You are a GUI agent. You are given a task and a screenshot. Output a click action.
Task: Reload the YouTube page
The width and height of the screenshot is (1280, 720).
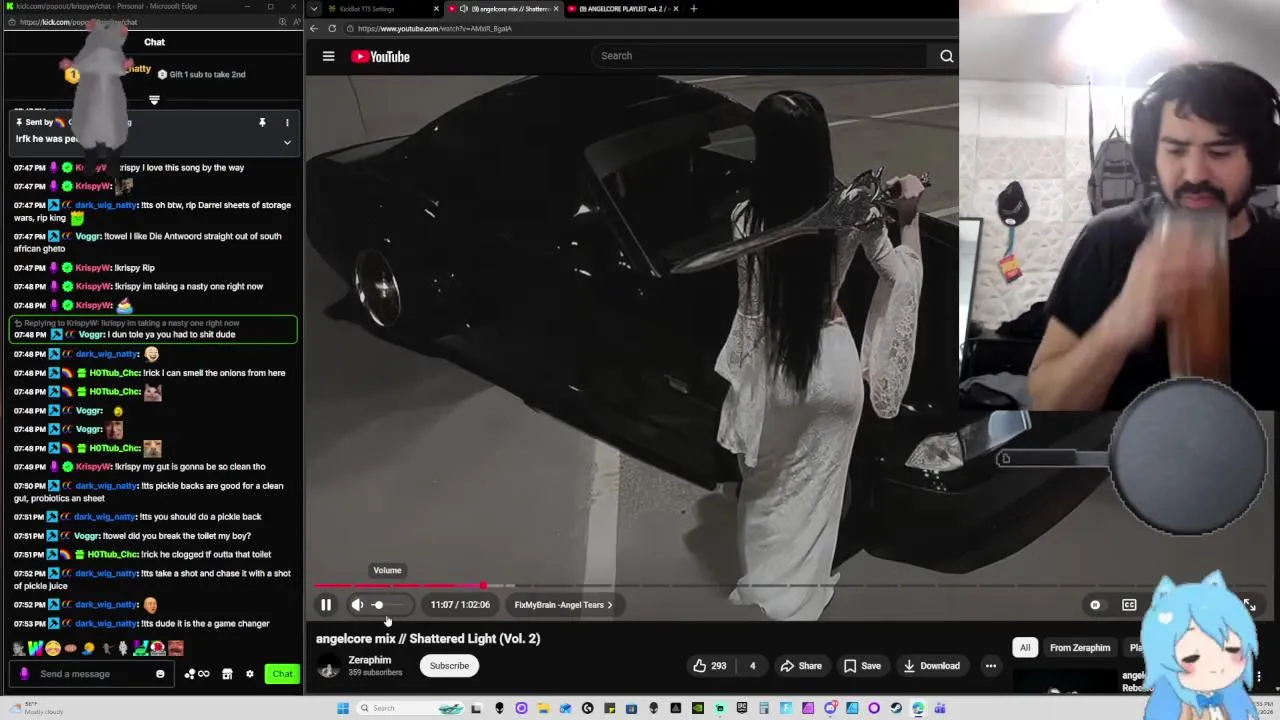[332, 28]
